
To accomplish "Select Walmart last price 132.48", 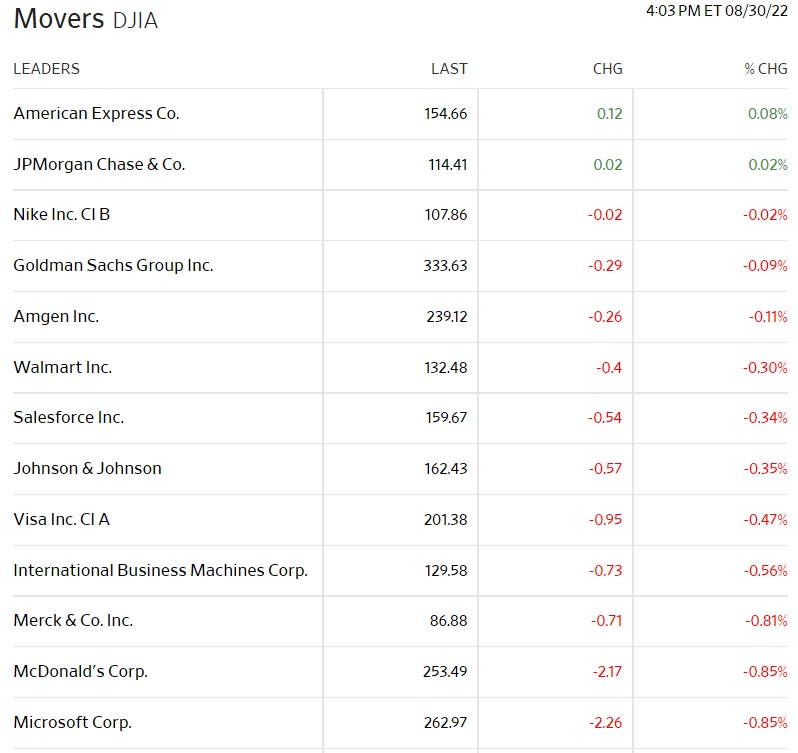I will point(446,368).
